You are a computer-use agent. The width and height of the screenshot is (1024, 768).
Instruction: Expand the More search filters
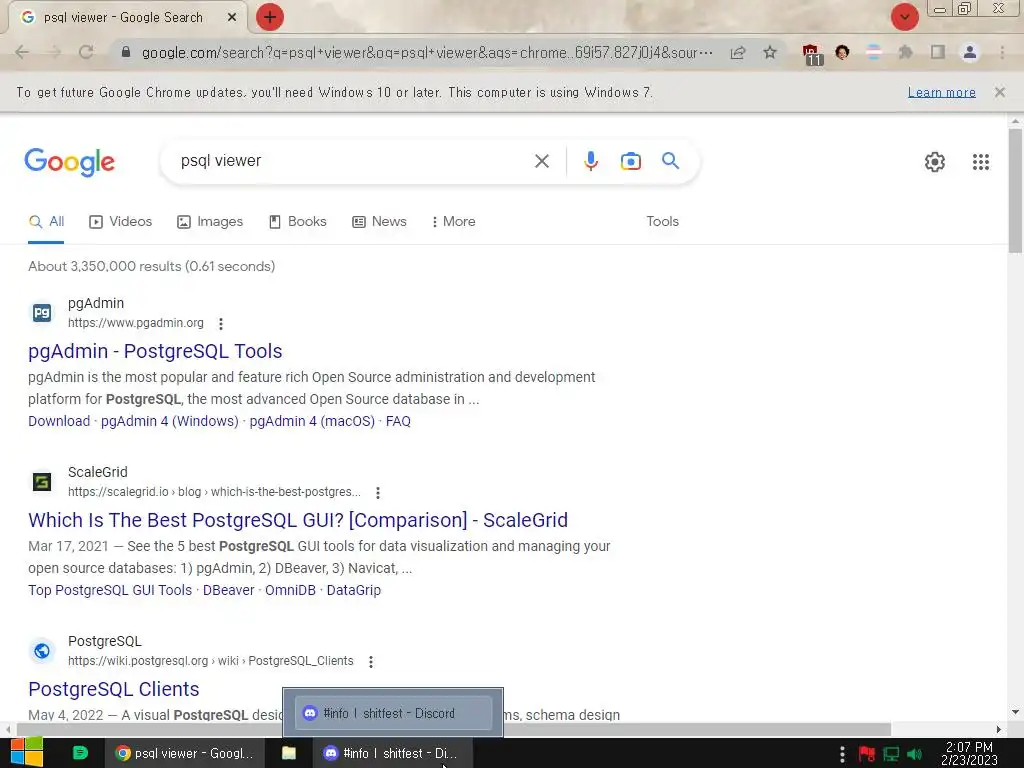[454, 221]
